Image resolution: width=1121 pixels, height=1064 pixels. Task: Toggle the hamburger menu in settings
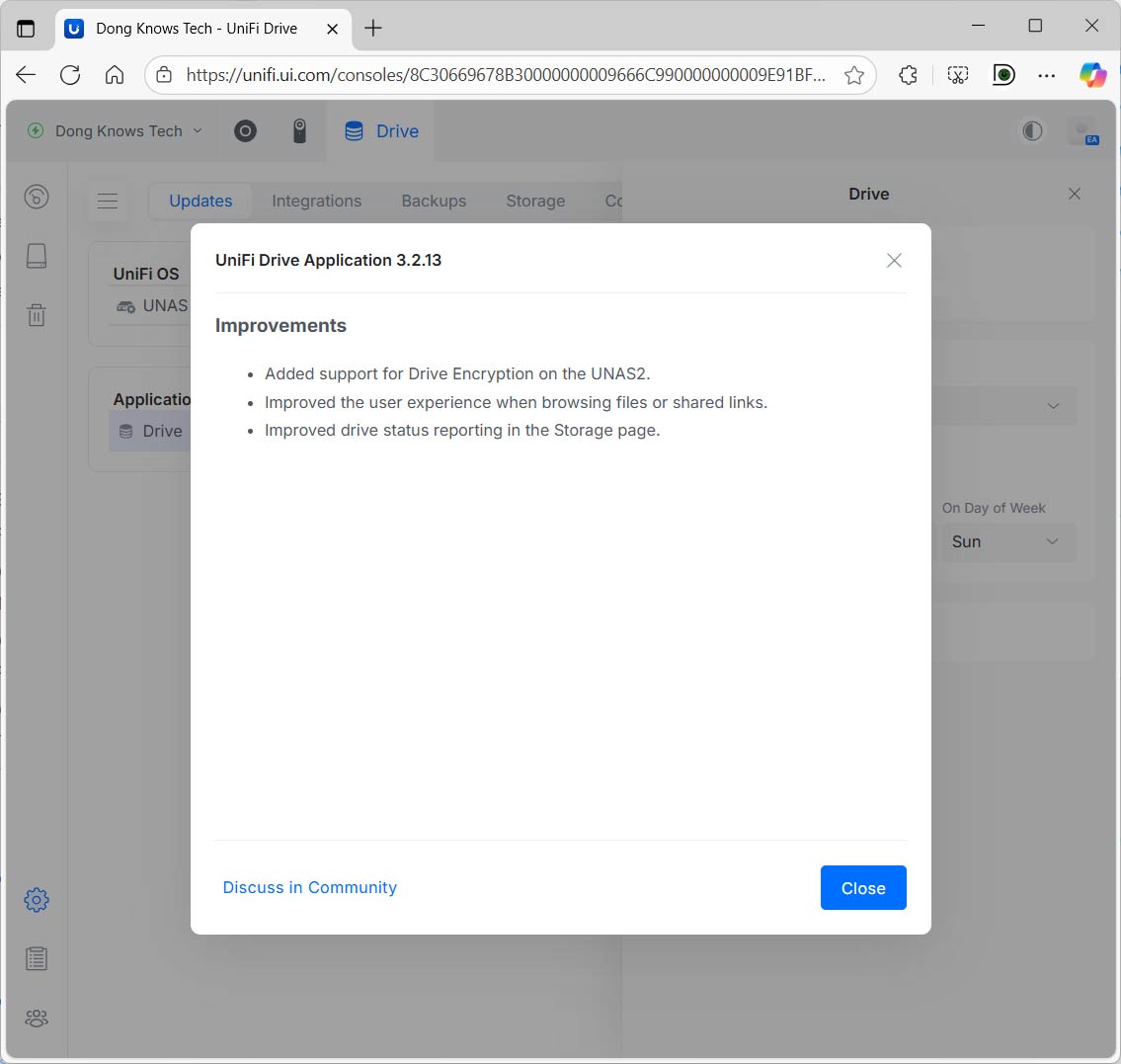click(x=108, y=202)
